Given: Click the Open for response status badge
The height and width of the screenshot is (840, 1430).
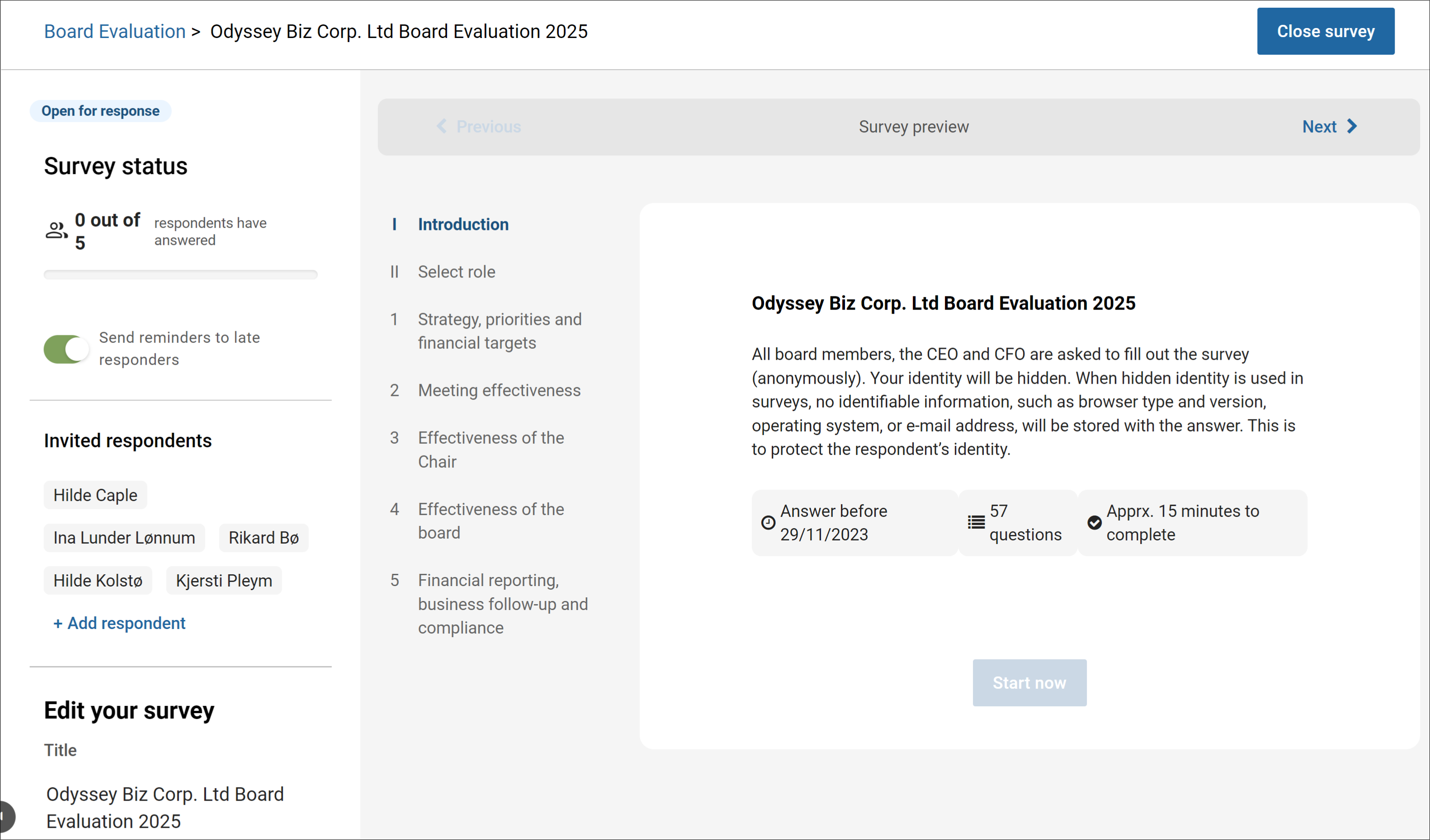Looking at the screenshot, I should click(x=100, y=111).
